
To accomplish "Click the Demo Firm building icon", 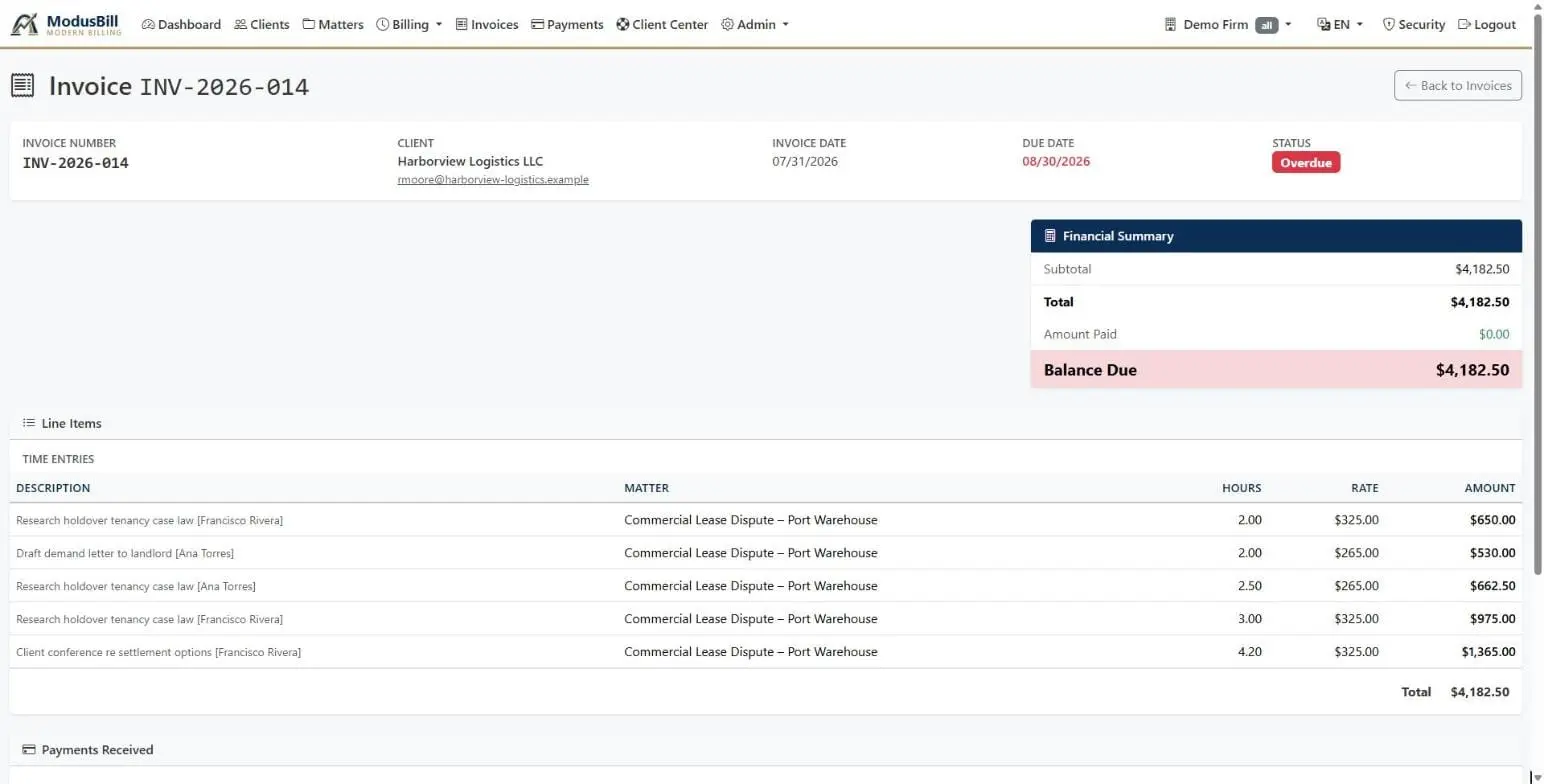I will (x=1170, y=24).
